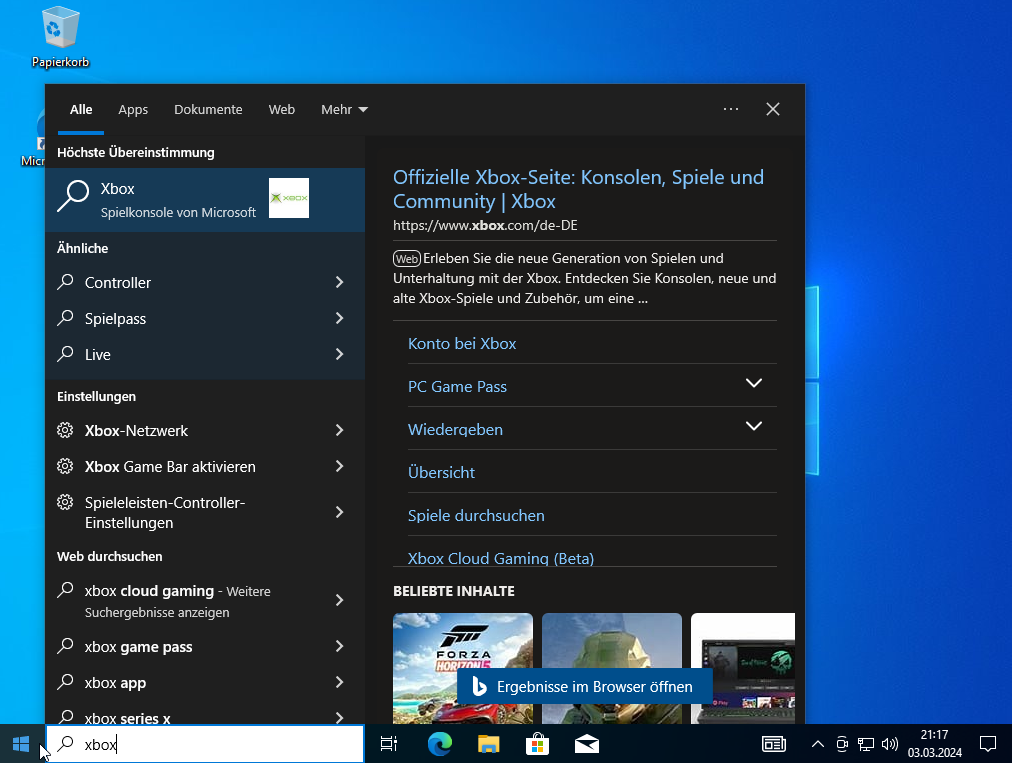Image resolution: width=1012 pixels, height=763 pixels.
Task: Open Microsoft Store from the taskbar
Action: [x=537, y=744]
